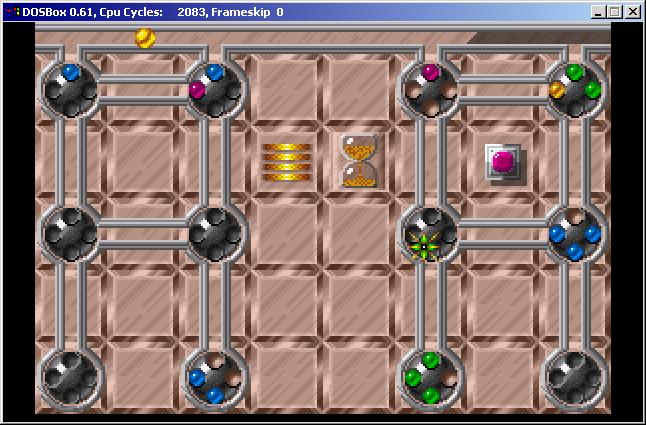Click the magenta marble beside the blue marble
This screenshot has width=646, height=425.
coord(197,90)
